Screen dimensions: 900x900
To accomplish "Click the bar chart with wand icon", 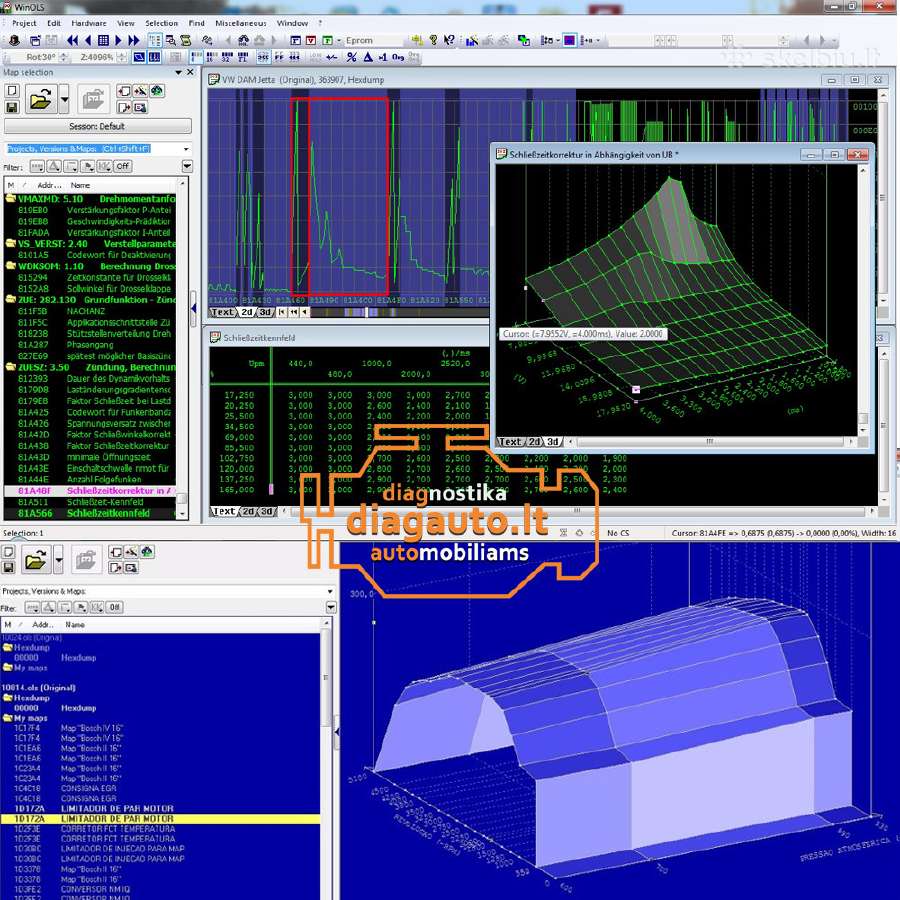I will (471, 40).
